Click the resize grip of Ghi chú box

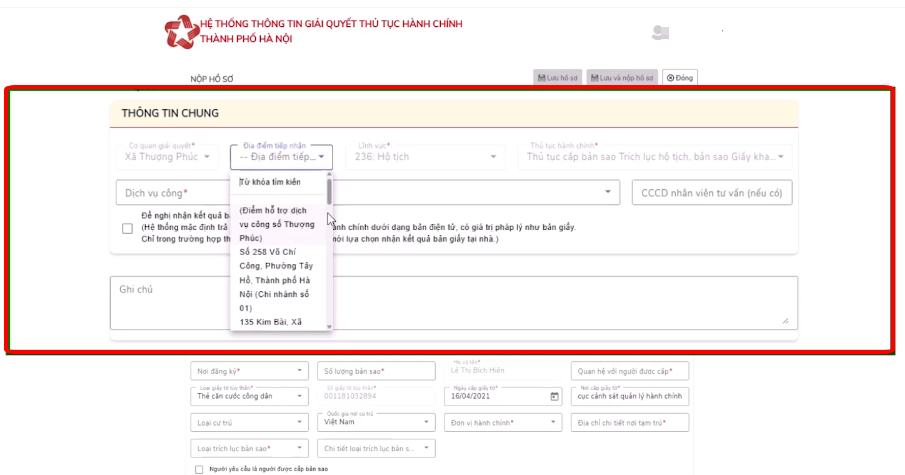coord(786,320)
